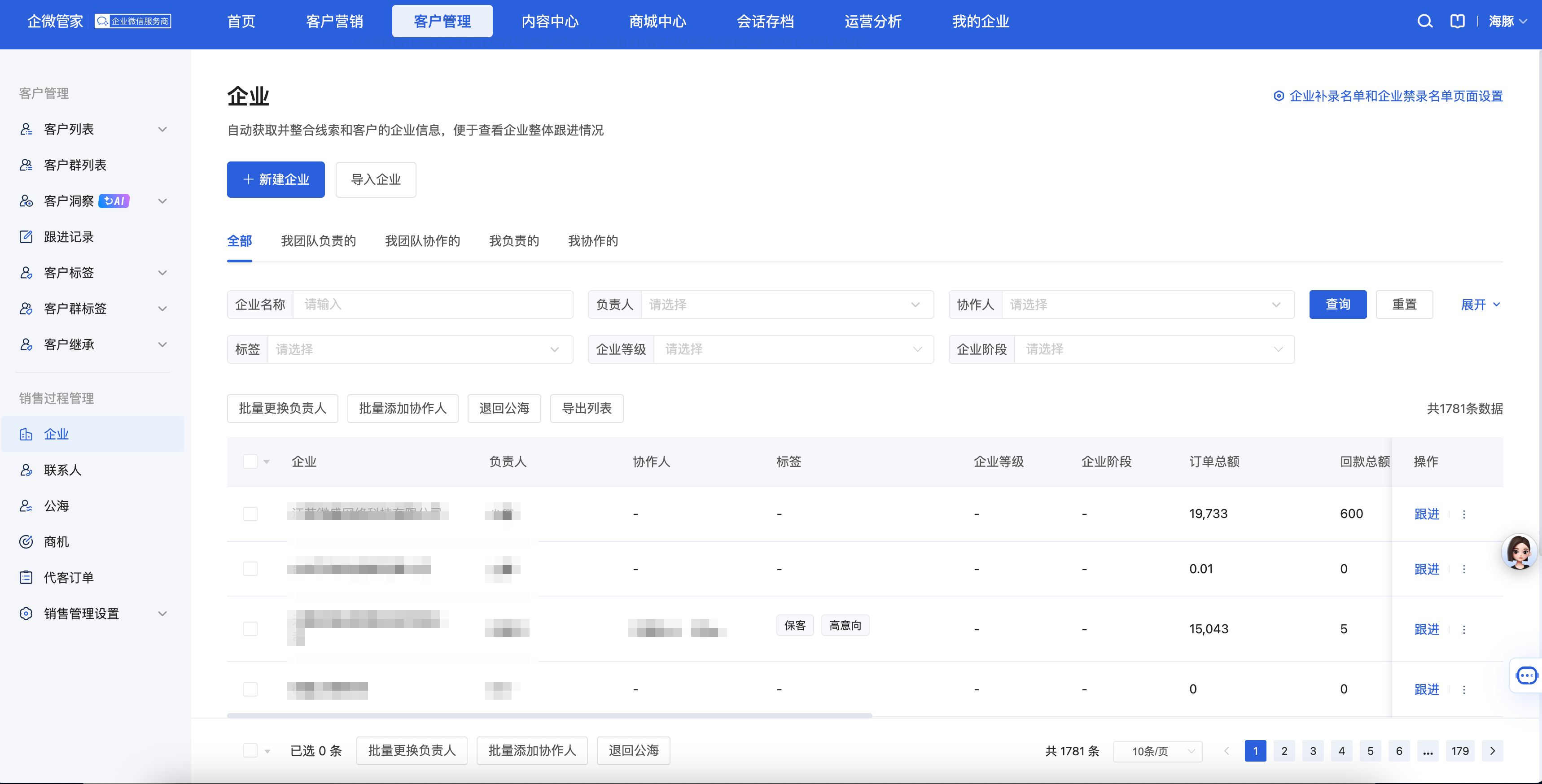Check the row with order total 15,043

pos(250,629)
